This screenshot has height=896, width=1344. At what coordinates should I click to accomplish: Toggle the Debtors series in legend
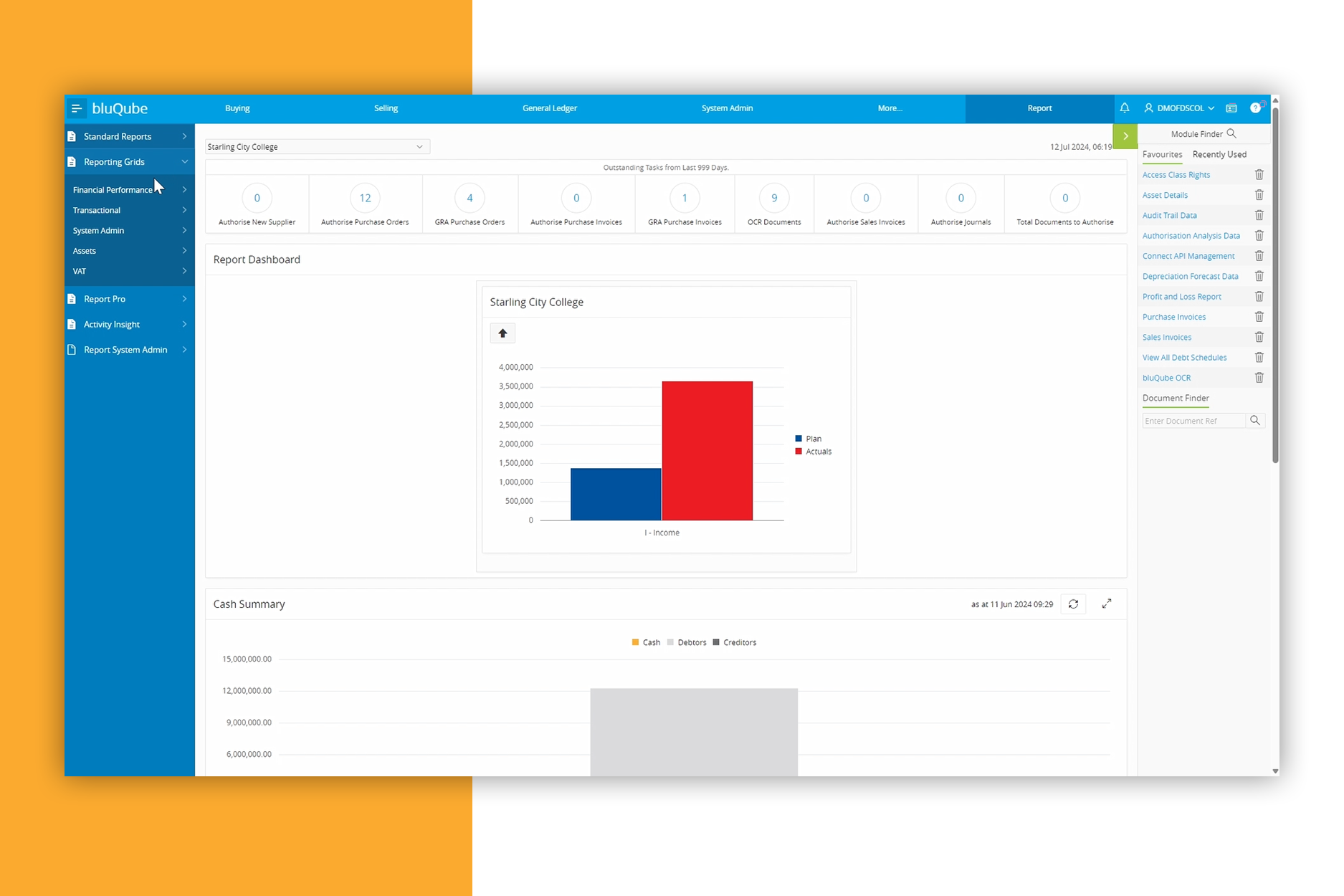tap(691, 643)
